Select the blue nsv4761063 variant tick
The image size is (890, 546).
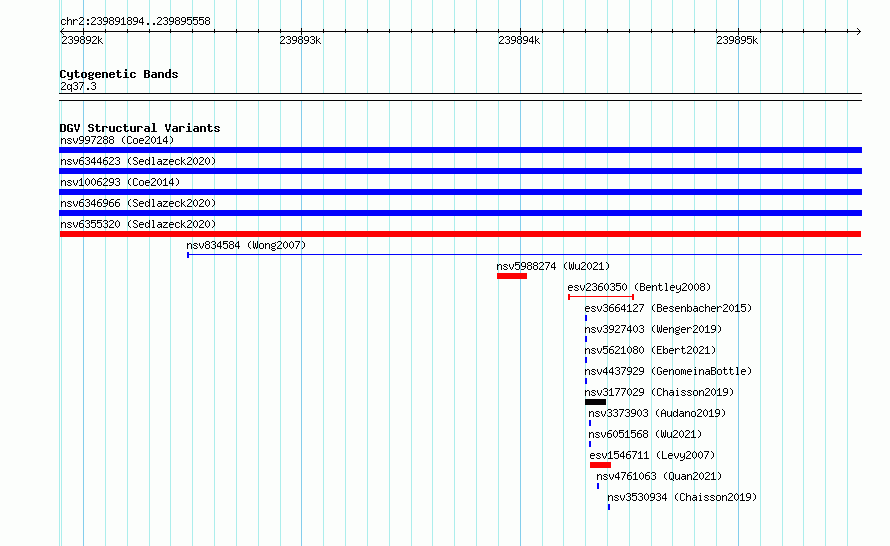598,486
